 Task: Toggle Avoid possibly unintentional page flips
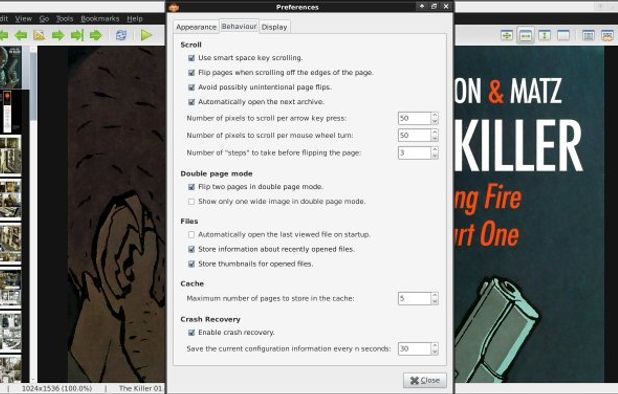pyautogui.click(x=192, y=87)
